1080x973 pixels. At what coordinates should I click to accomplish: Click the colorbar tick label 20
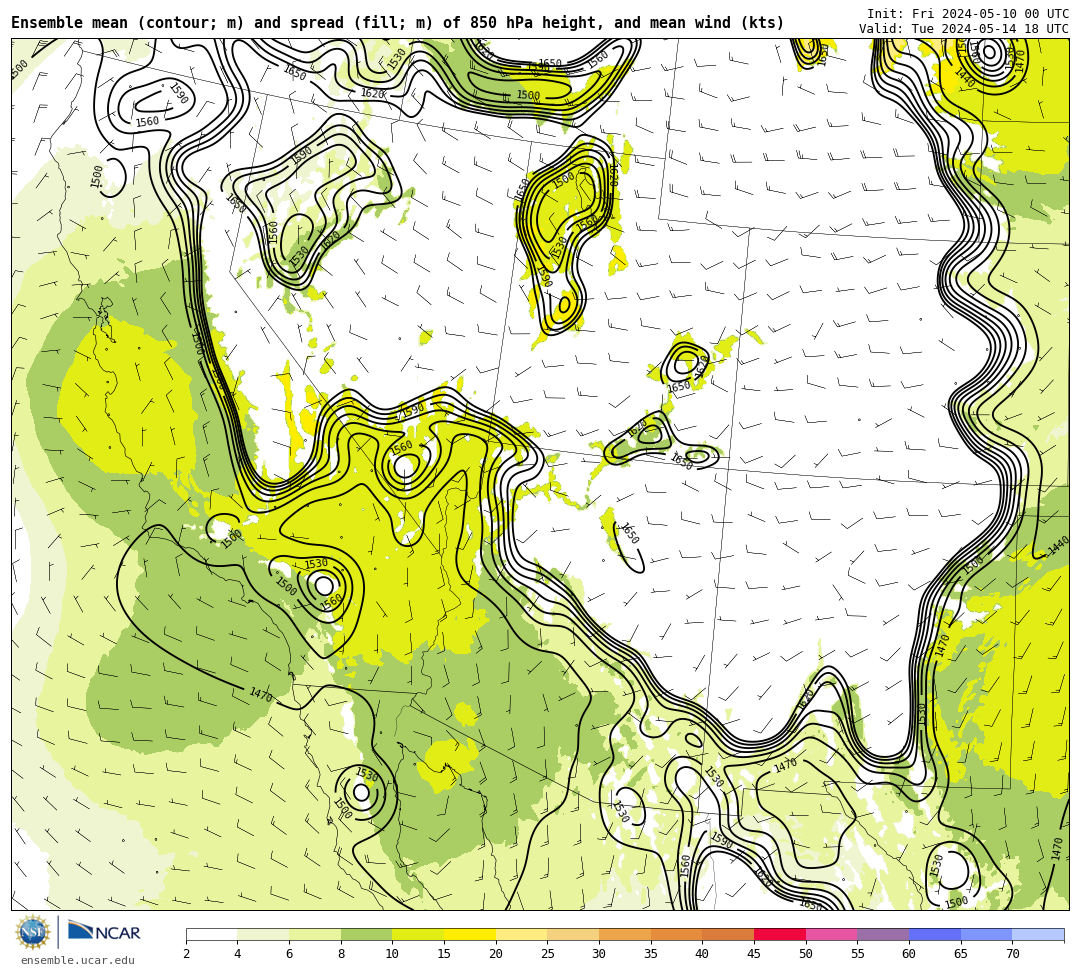pyautogui.click(x=496, y=954)
